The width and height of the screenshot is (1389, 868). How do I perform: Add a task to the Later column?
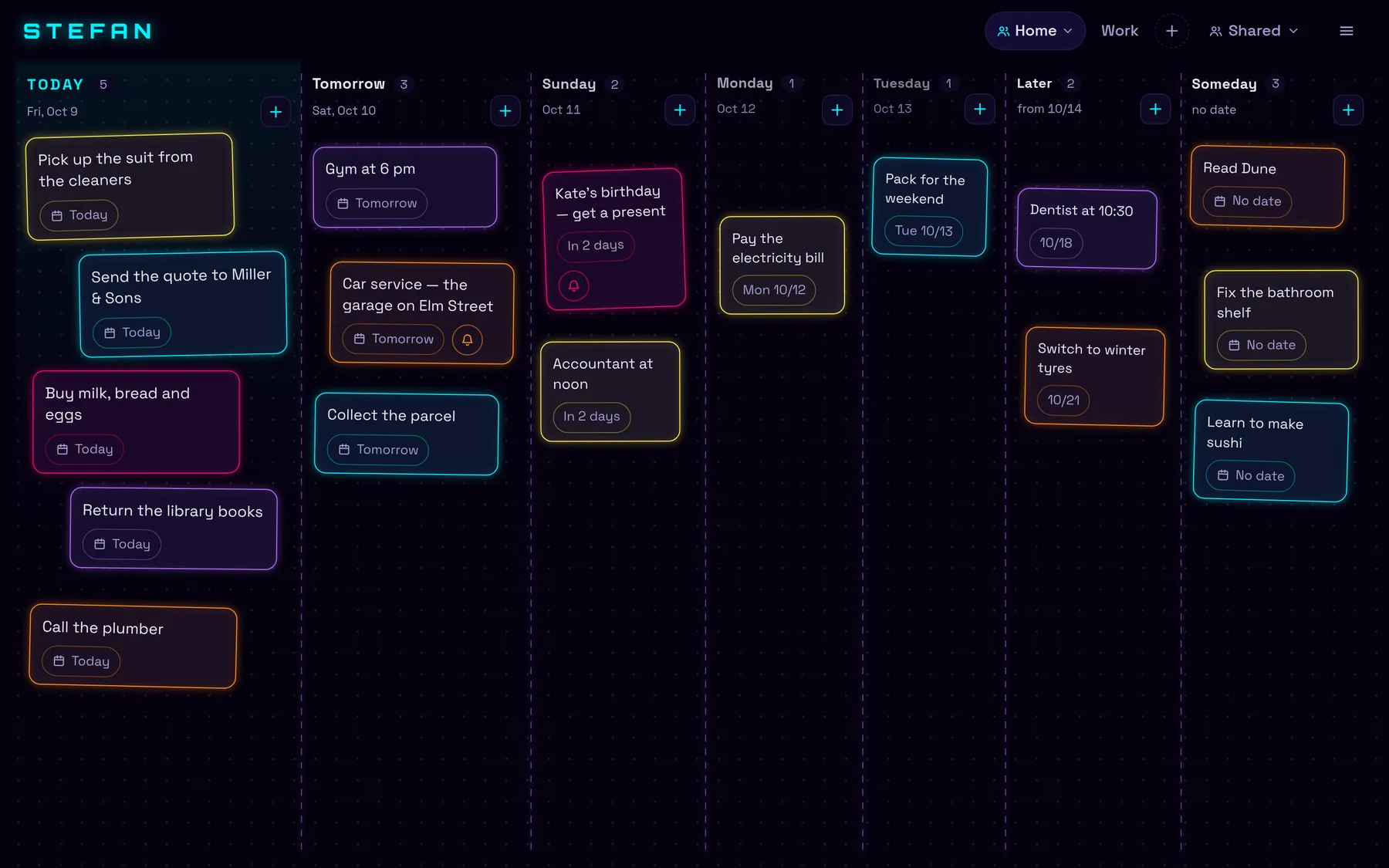pyautogui.click(x=1155, y=110)
